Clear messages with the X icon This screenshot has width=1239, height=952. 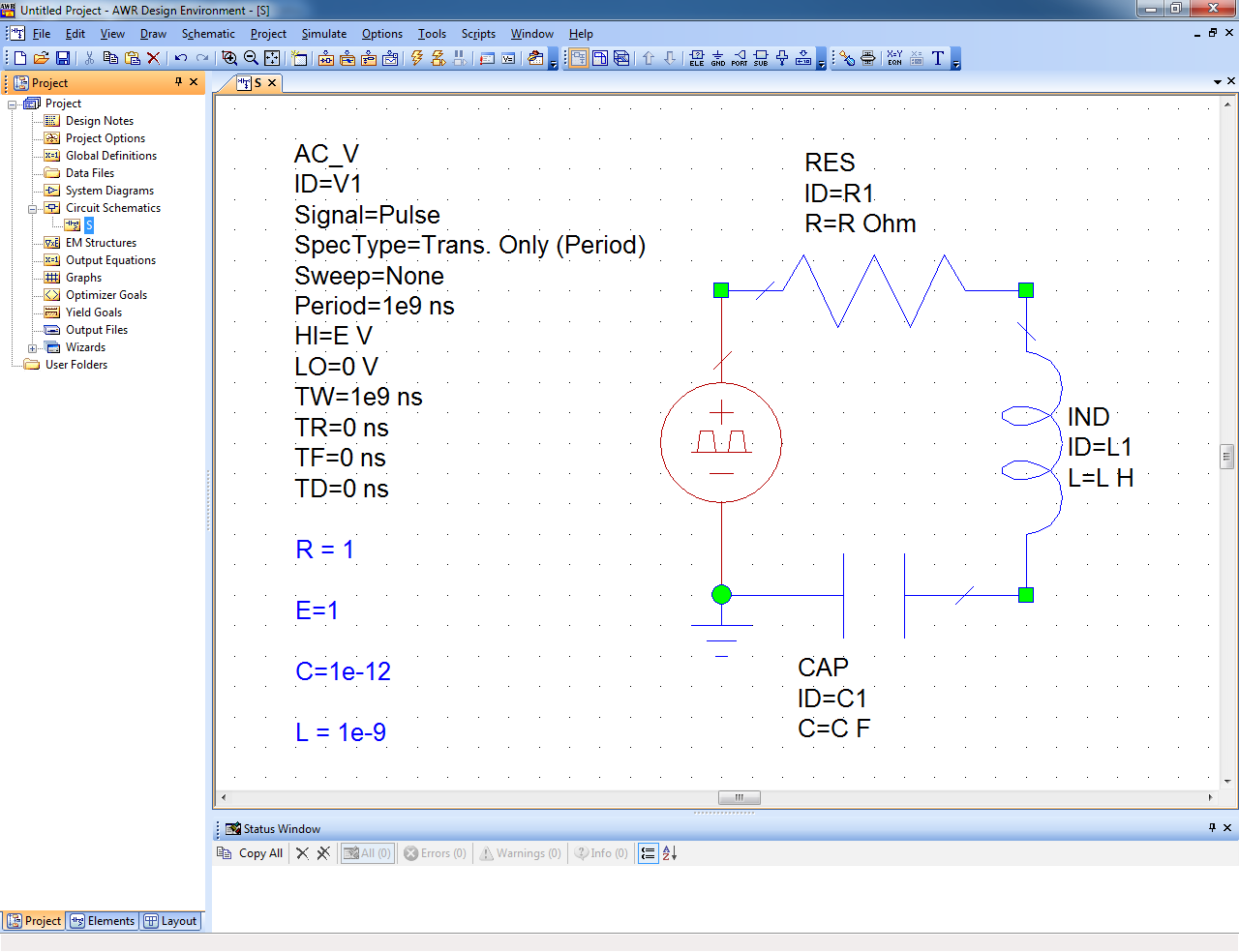point(302,853)
